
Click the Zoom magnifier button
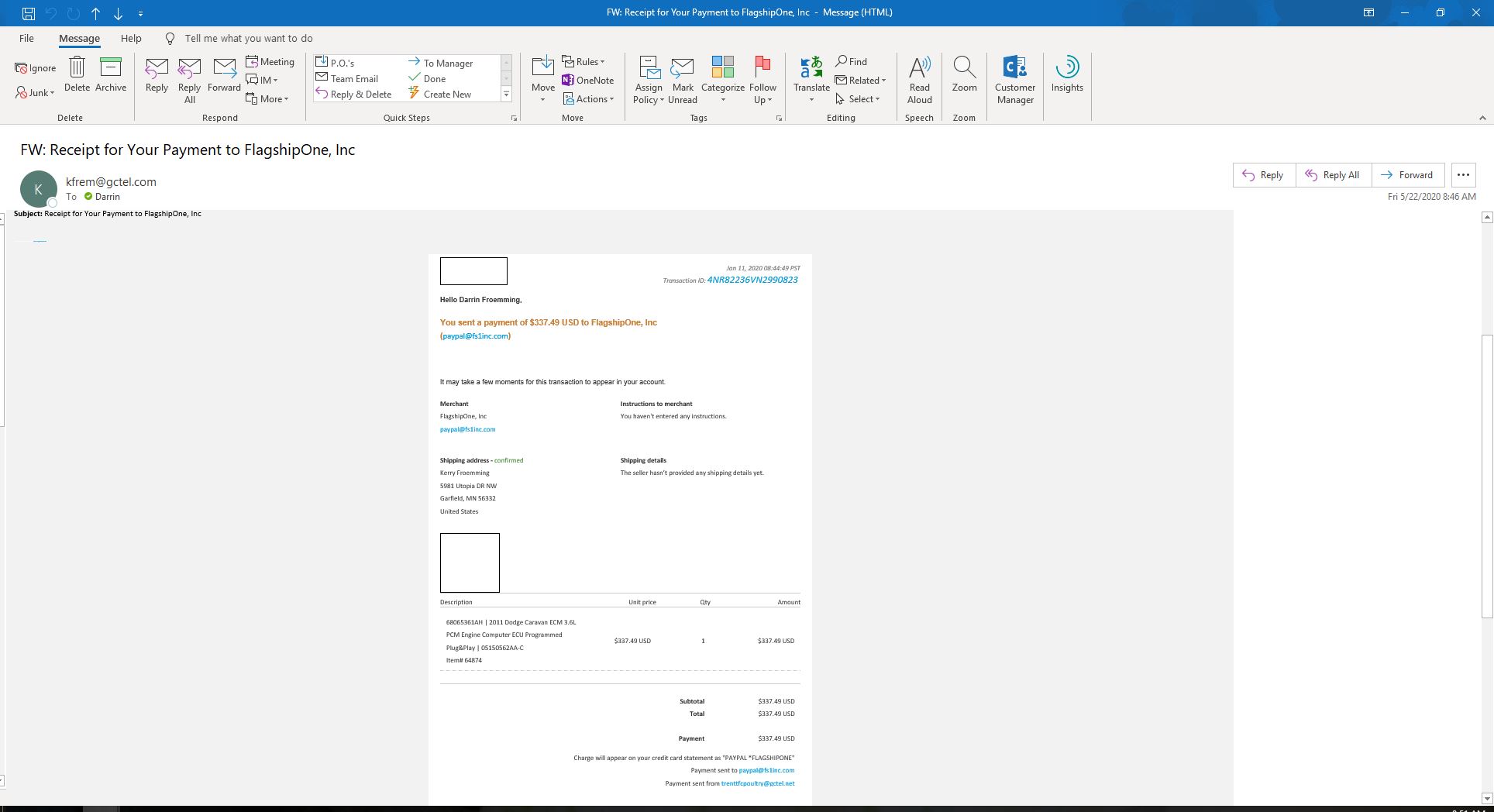click(964, 74)
